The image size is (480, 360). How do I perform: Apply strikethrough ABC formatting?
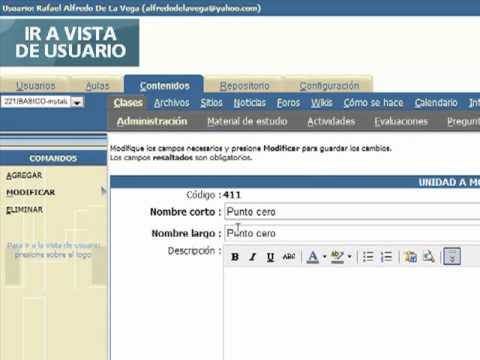[289, 257]
